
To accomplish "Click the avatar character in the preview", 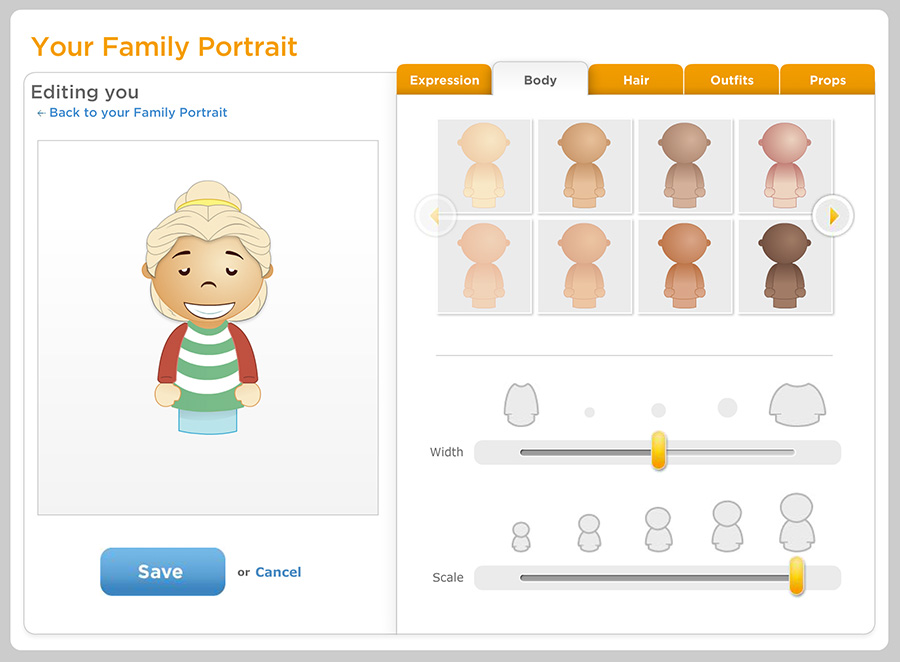I will (208, 307).
